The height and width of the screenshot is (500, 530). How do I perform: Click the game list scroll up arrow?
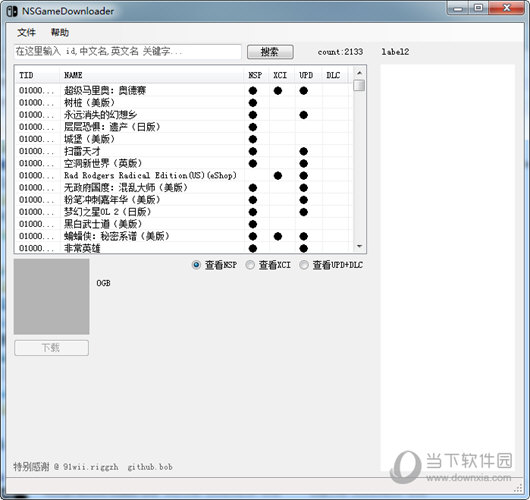pos(359,73)
